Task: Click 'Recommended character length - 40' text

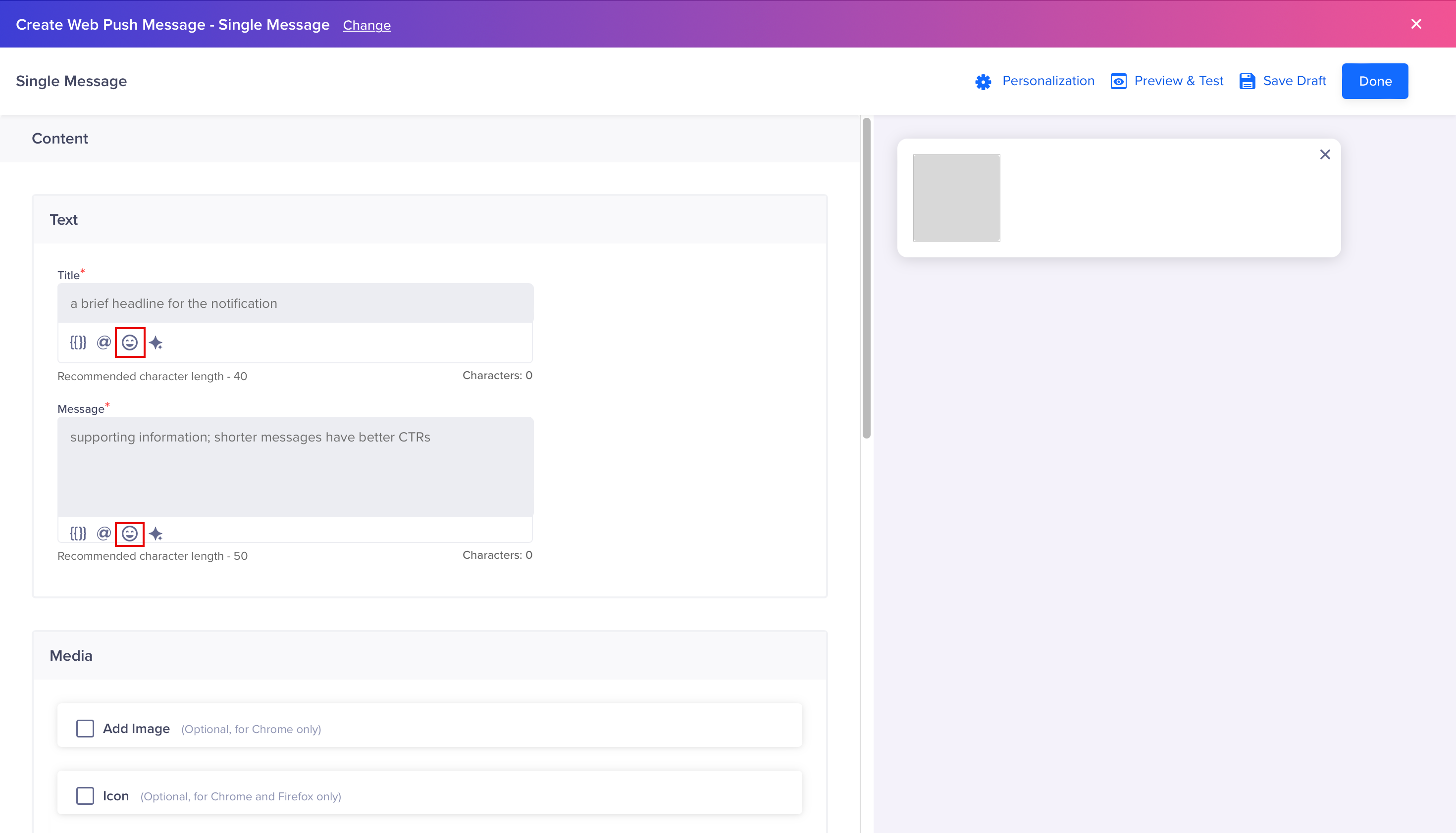Action: 152,377
